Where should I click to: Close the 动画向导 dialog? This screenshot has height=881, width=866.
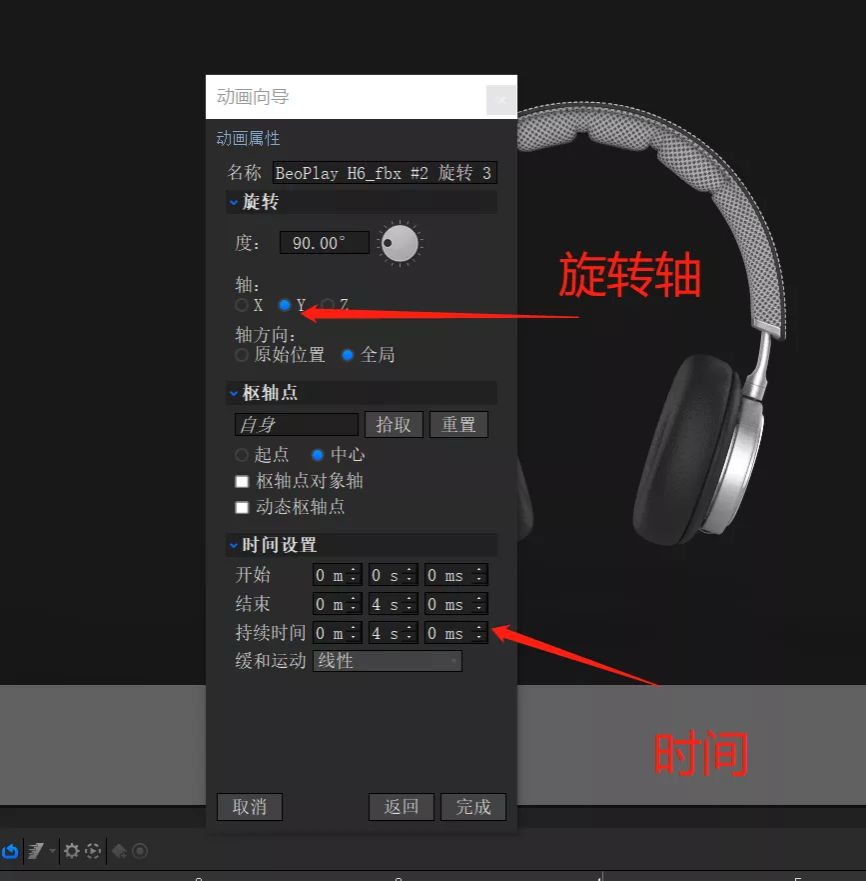500,100
